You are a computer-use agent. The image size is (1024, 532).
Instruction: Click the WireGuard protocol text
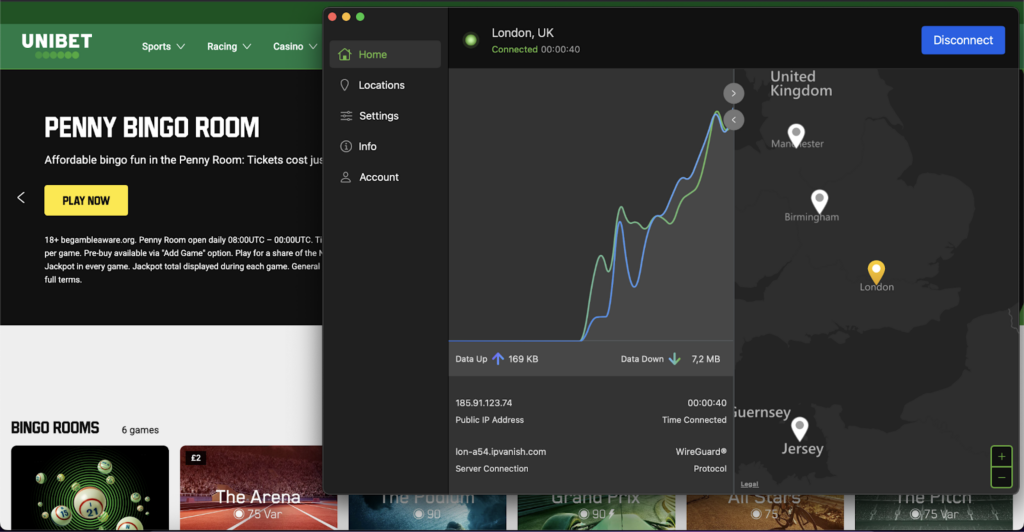(x=701, y=452)
